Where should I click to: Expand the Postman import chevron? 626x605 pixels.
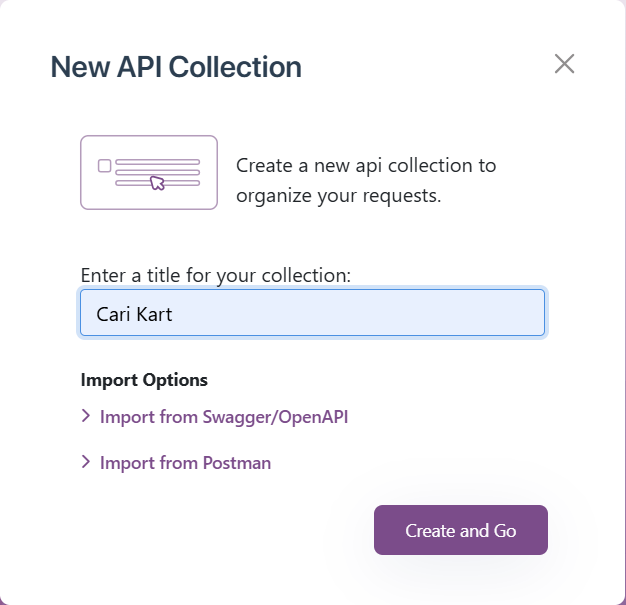(85, 462)
